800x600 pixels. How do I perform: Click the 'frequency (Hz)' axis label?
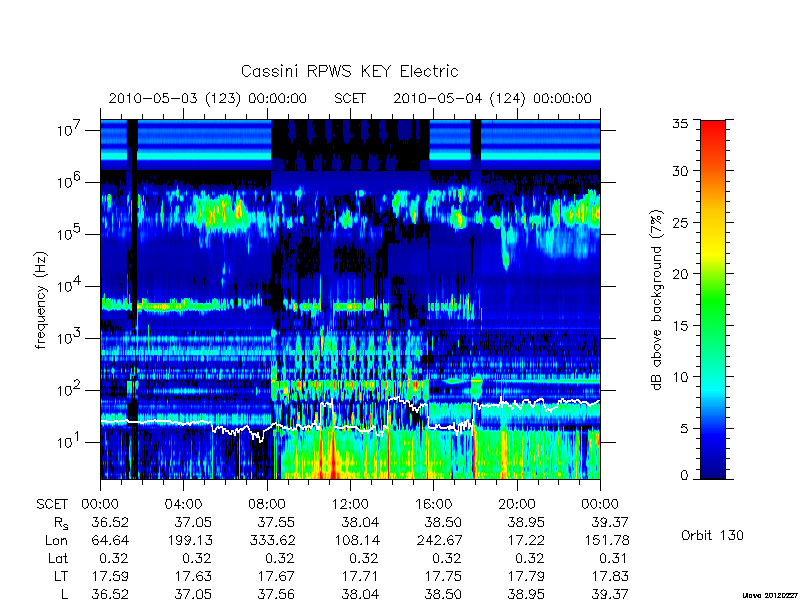41,300
